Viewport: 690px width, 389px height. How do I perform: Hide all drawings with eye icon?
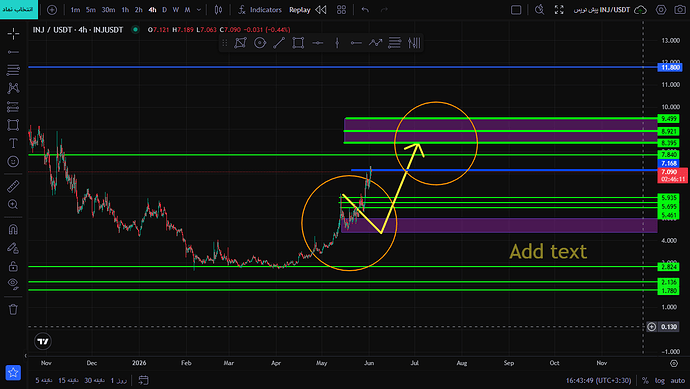pos(13,284)
